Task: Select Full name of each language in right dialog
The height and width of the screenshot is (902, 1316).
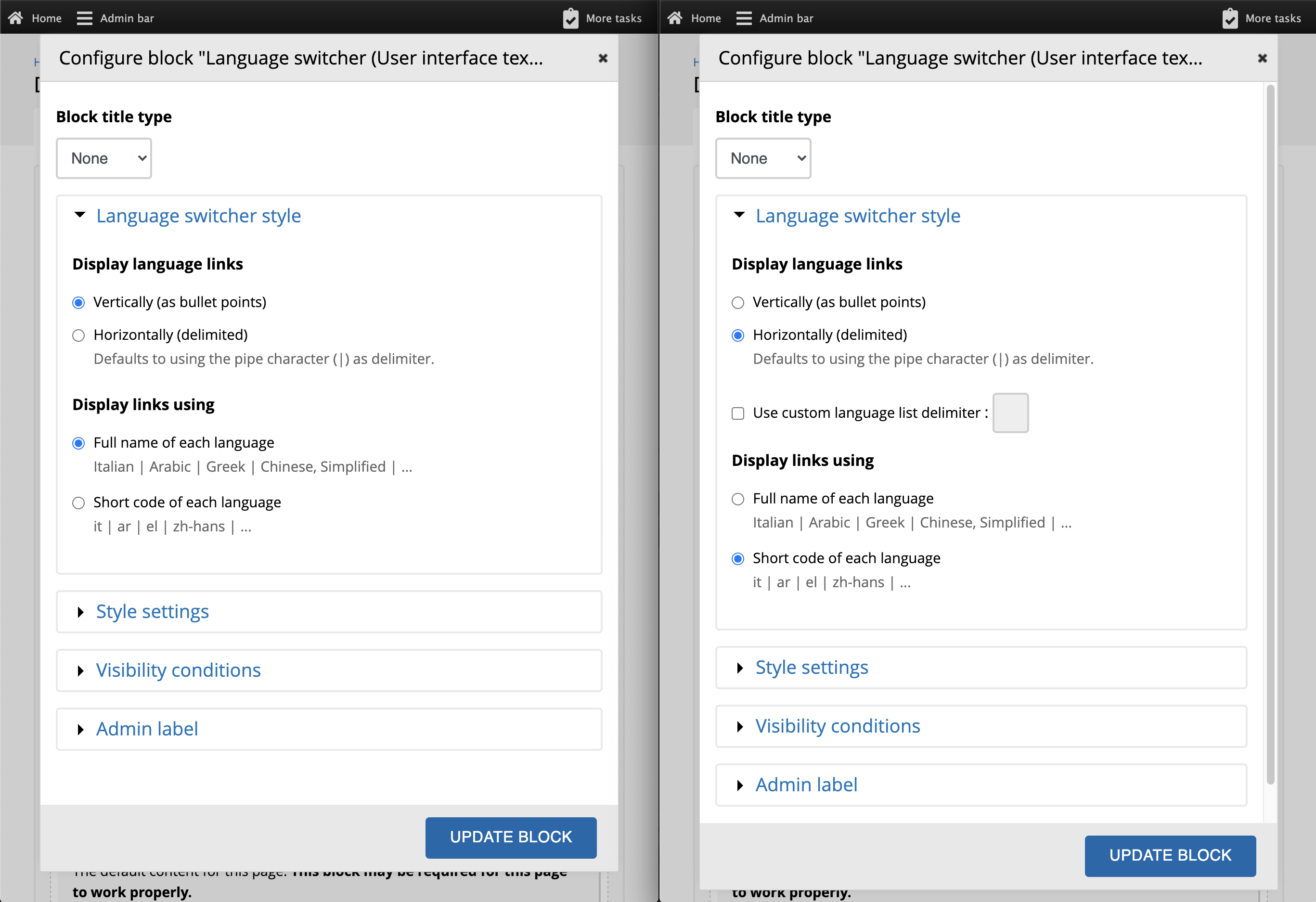Action: [x=738, y=500]
